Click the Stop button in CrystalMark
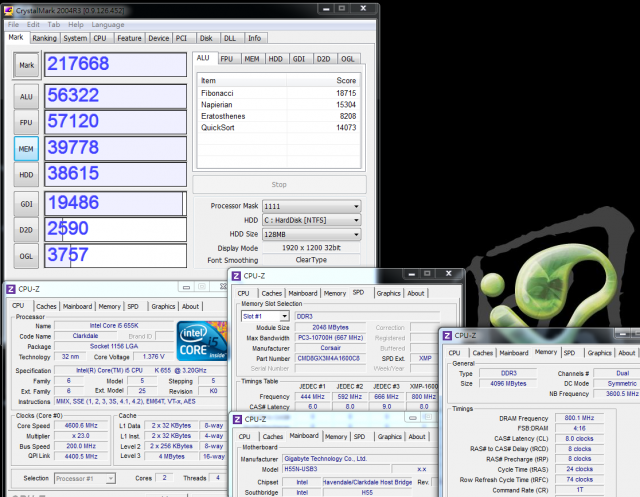The height and width of the screenshot is (497, 640). pyautogui.click(x=279, y=184)
